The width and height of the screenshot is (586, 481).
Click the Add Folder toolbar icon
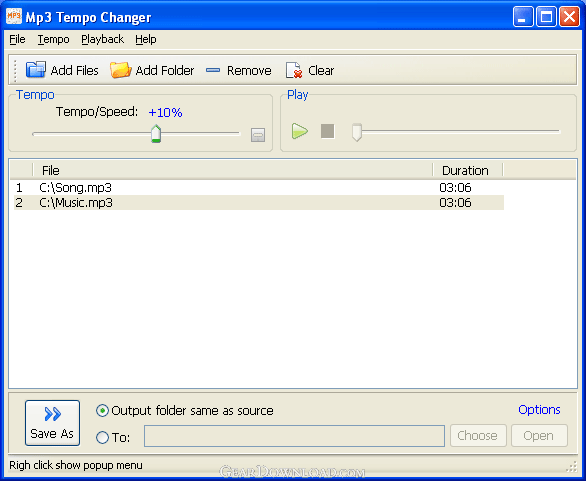pyautogui.click(x=120, y=70)
